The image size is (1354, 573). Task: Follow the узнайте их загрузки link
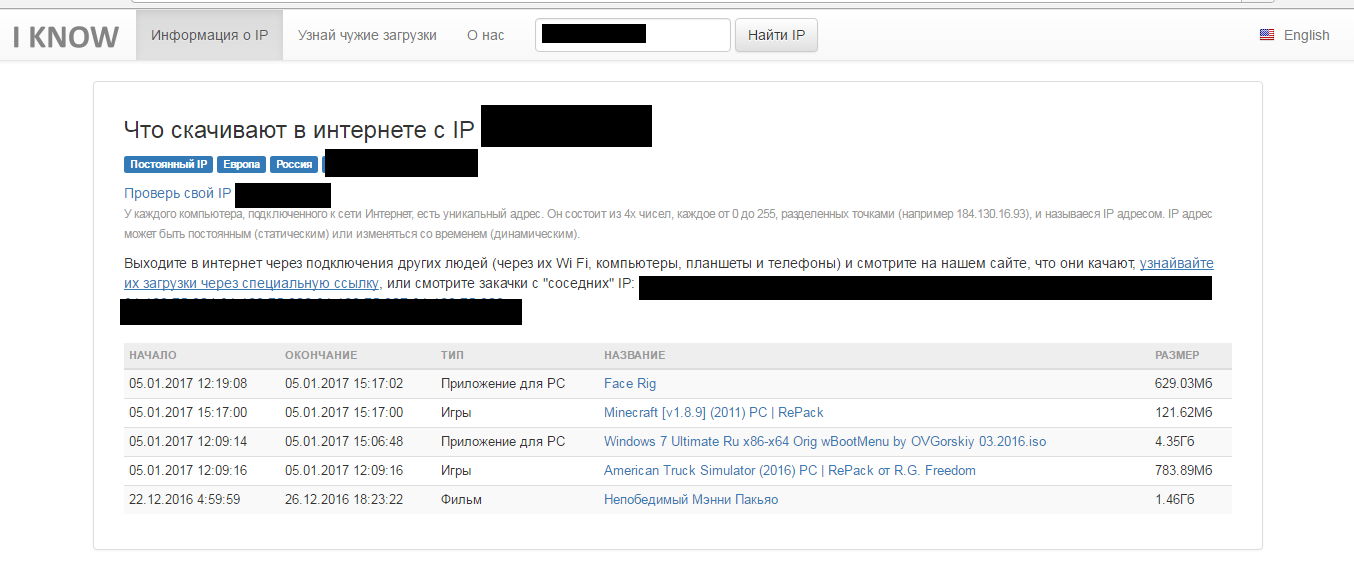[1176, 264]
